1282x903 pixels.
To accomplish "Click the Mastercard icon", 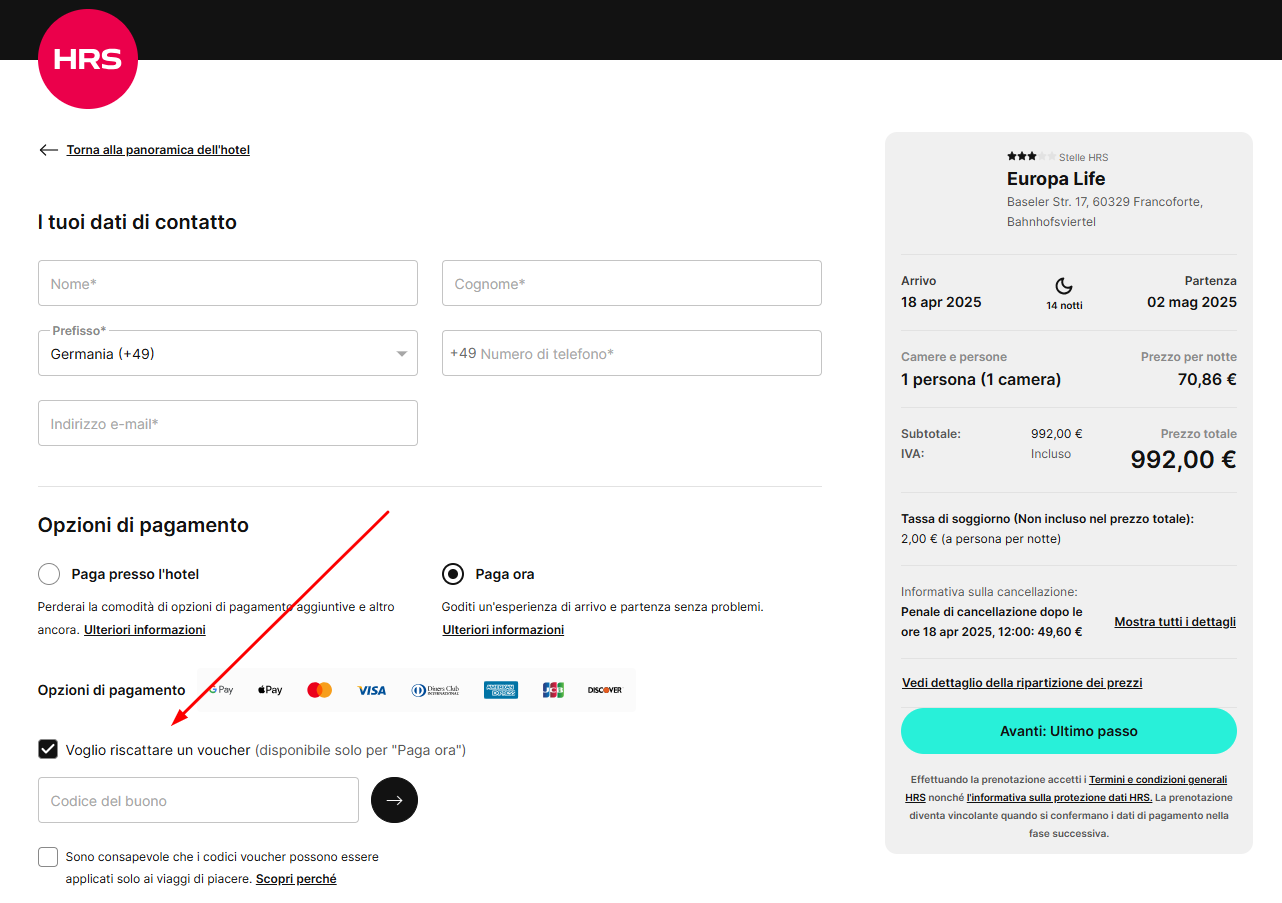I will tap(319, 690).
